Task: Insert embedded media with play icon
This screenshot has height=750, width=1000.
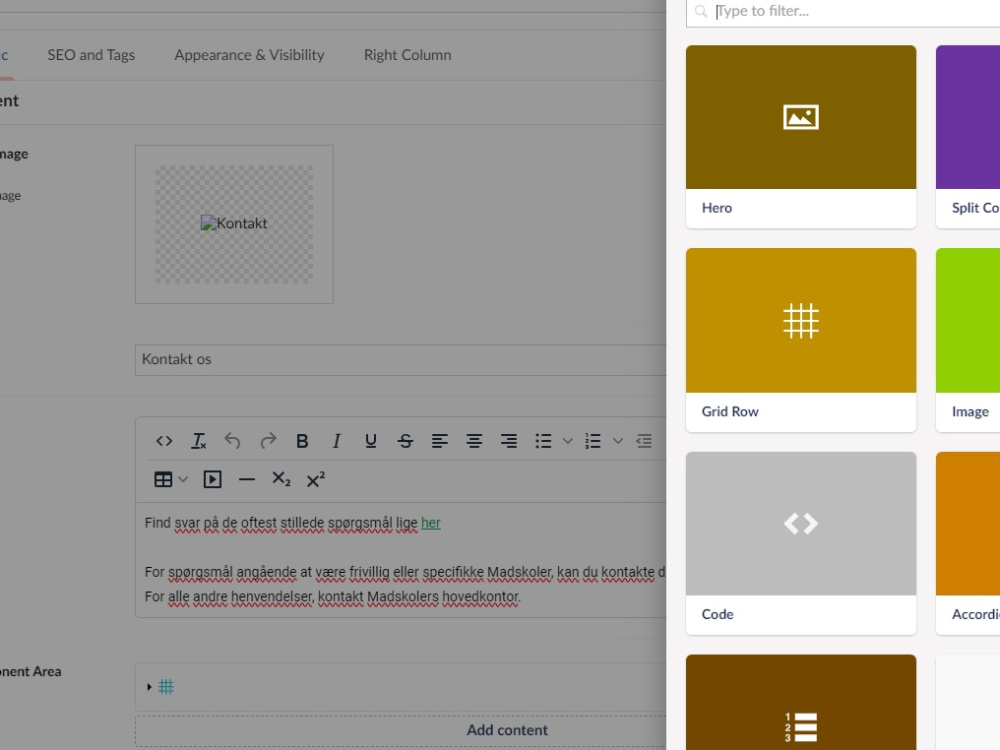Action: pos(212,479)
